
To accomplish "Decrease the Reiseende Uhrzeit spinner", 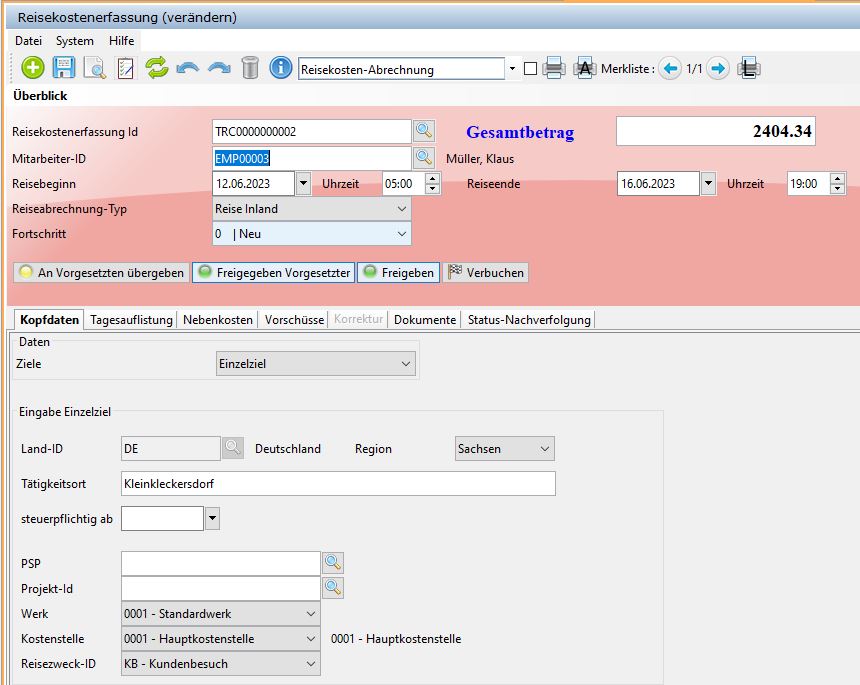I will [838, 189].
